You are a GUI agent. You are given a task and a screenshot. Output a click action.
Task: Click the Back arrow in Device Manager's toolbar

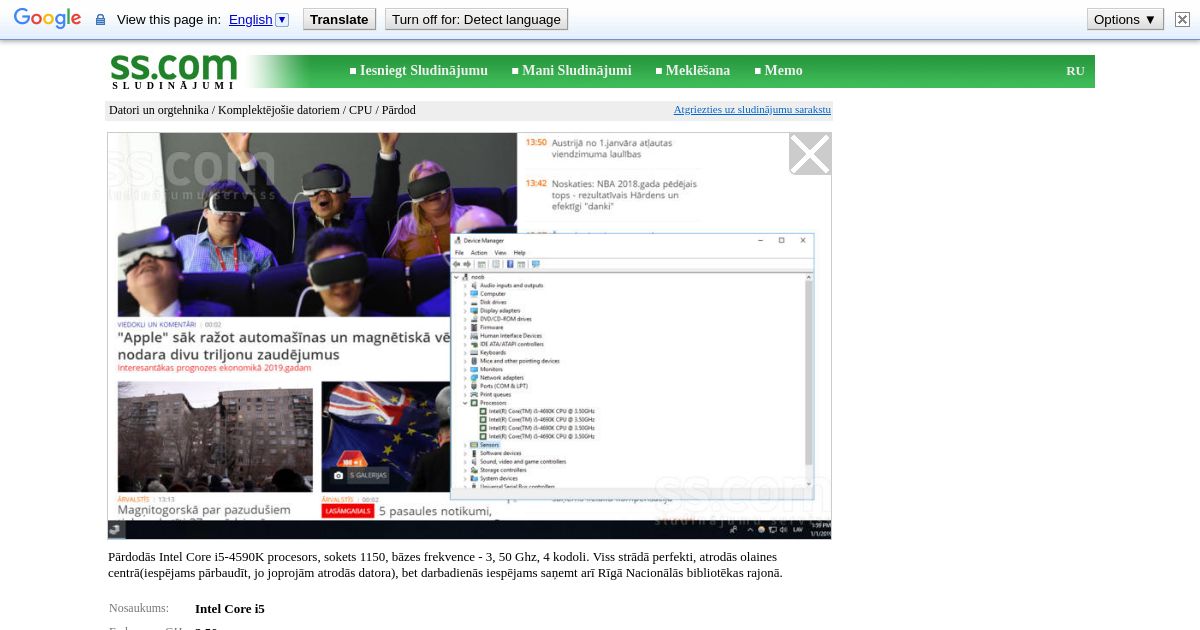[x=456, y=264]
